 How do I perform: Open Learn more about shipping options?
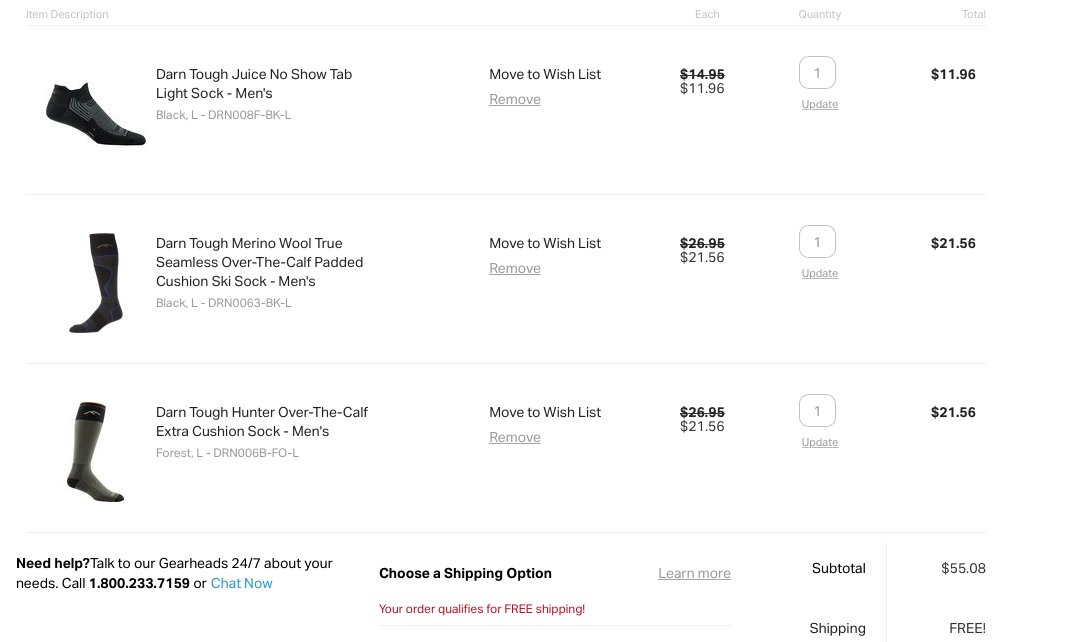[694, 573]
